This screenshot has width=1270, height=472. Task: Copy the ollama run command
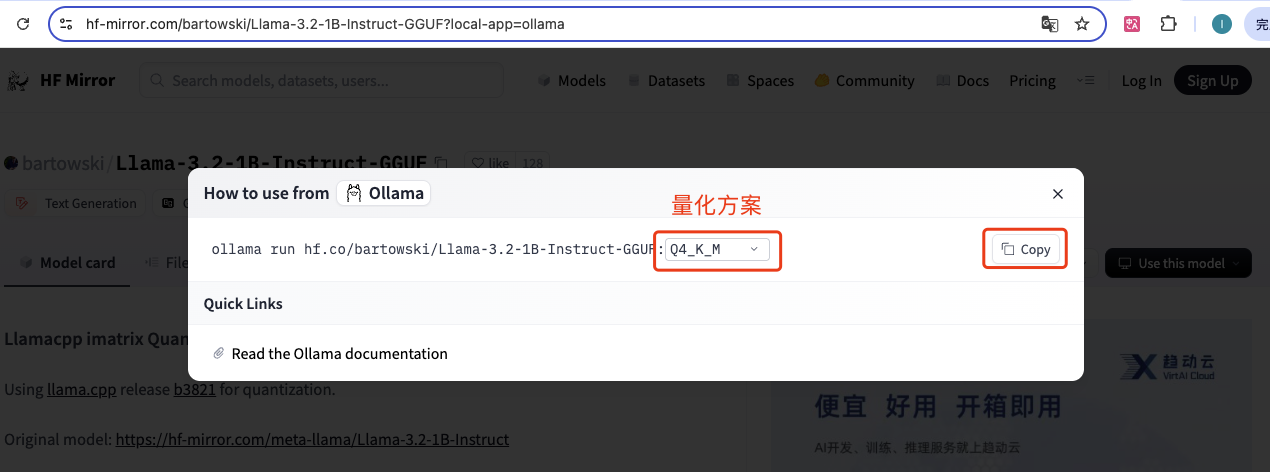click(x=1026, y=249)
